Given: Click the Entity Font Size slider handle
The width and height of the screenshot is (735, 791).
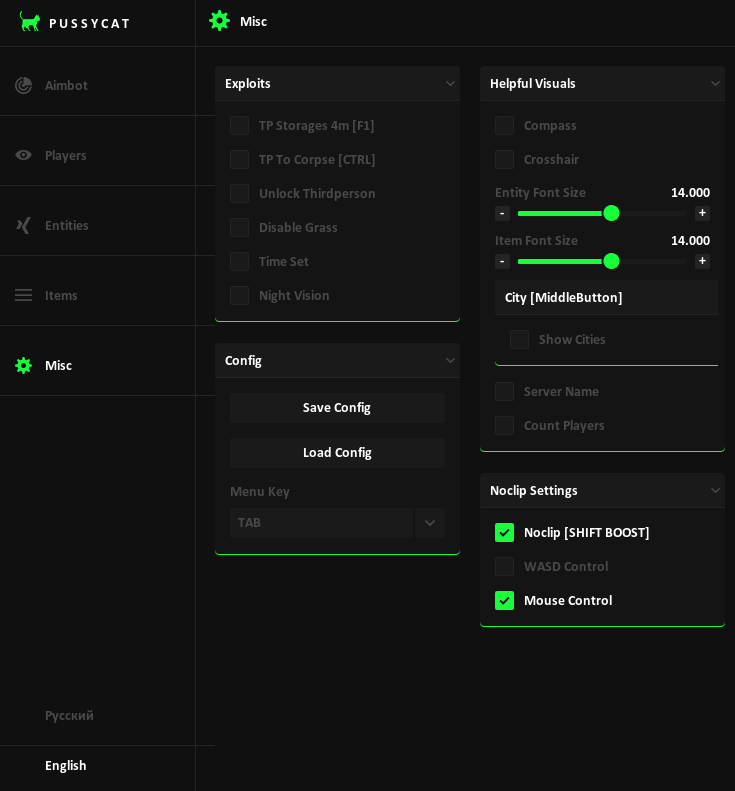Looking at the screenshot, I should tap(611, 213).
